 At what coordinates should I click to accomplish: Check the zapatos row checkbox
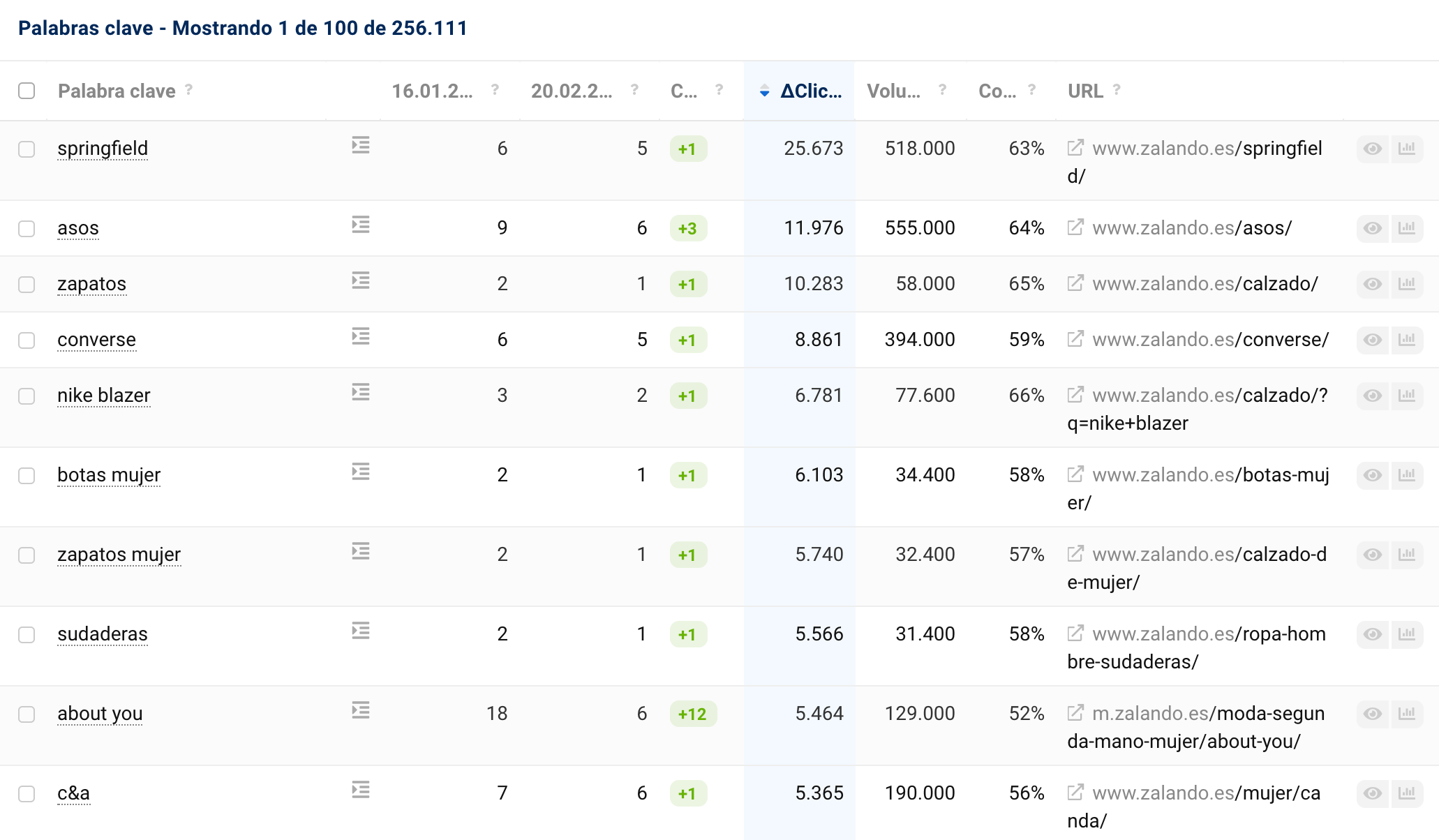pyautogui.click(x=27, y=285)
